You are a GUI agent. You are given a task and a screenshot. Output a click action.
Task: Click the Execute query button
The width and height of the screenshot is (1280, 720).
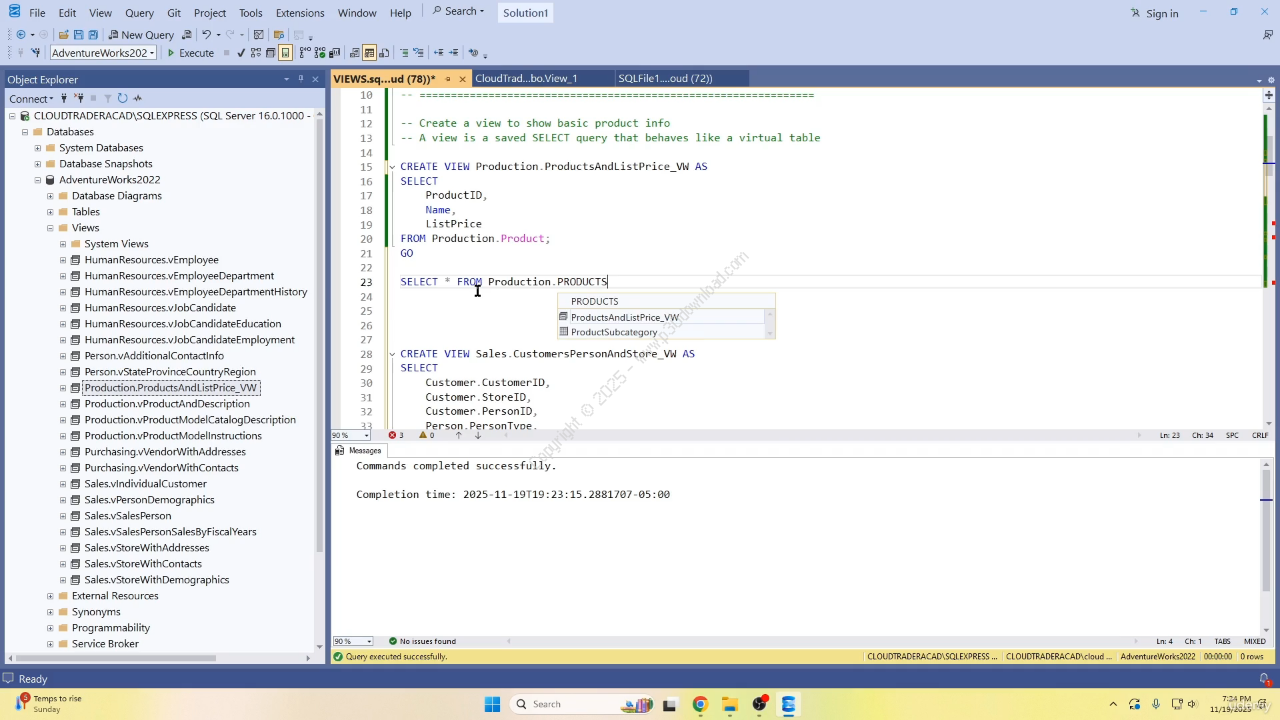click(x=190, y=53)
